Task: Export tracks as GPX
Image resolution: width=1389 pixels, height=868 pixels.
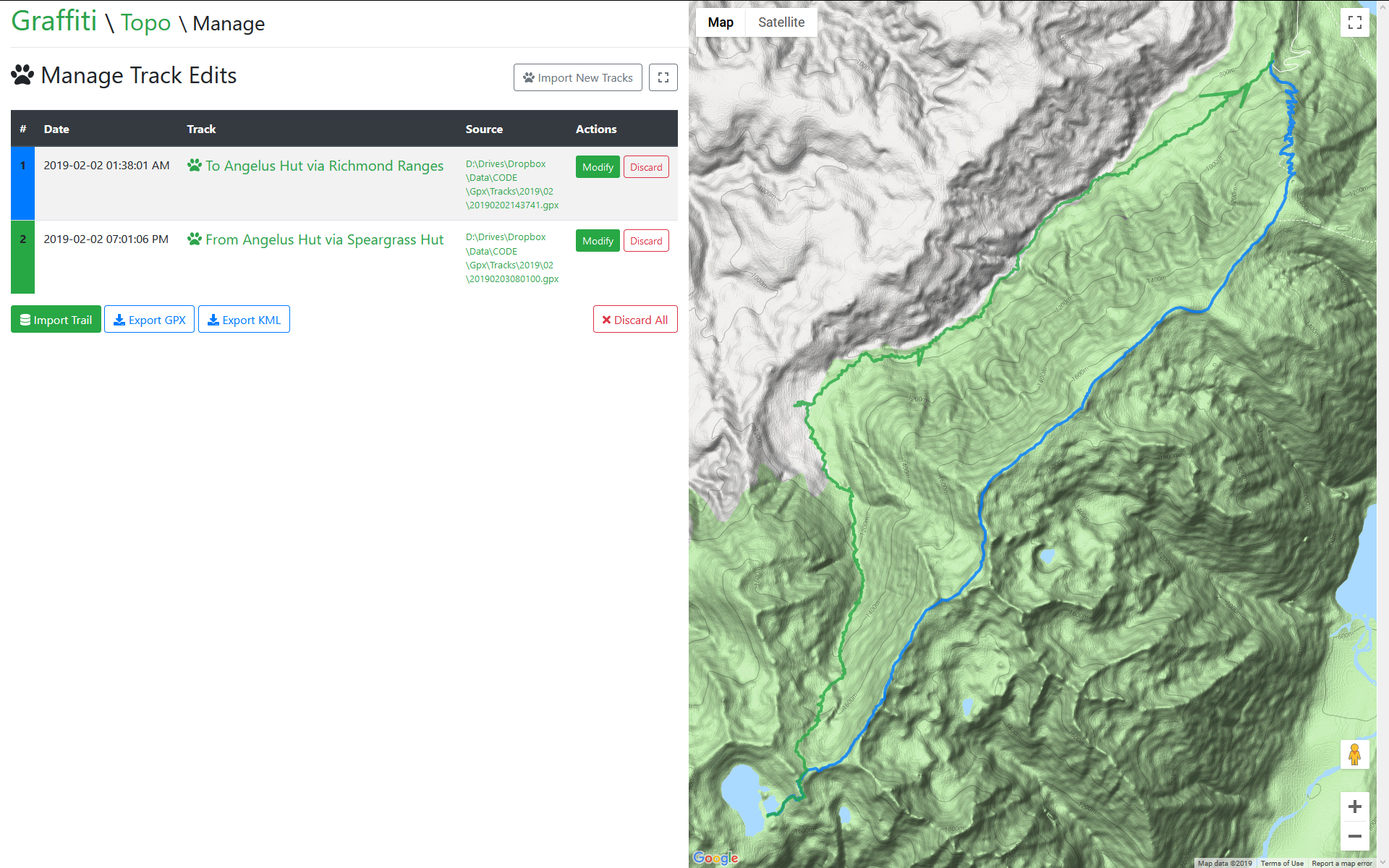Action: (x=149, y=320)
